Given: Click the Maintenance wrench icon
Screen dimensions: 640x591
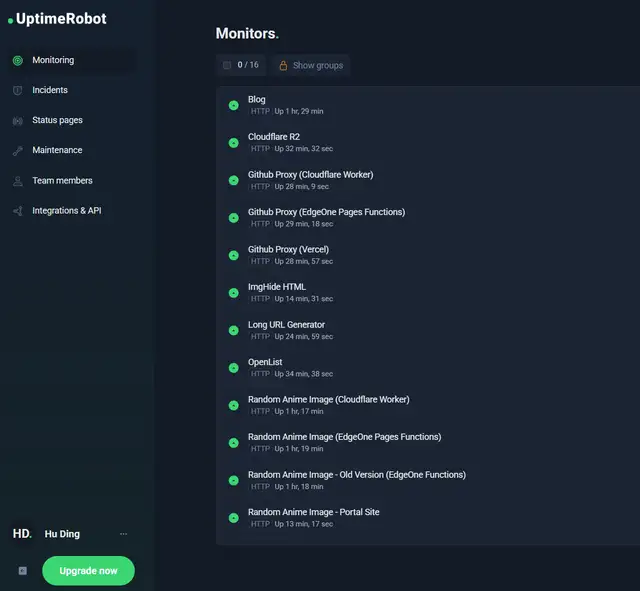Looking at the screenshot, I should [x=17, y=151].
